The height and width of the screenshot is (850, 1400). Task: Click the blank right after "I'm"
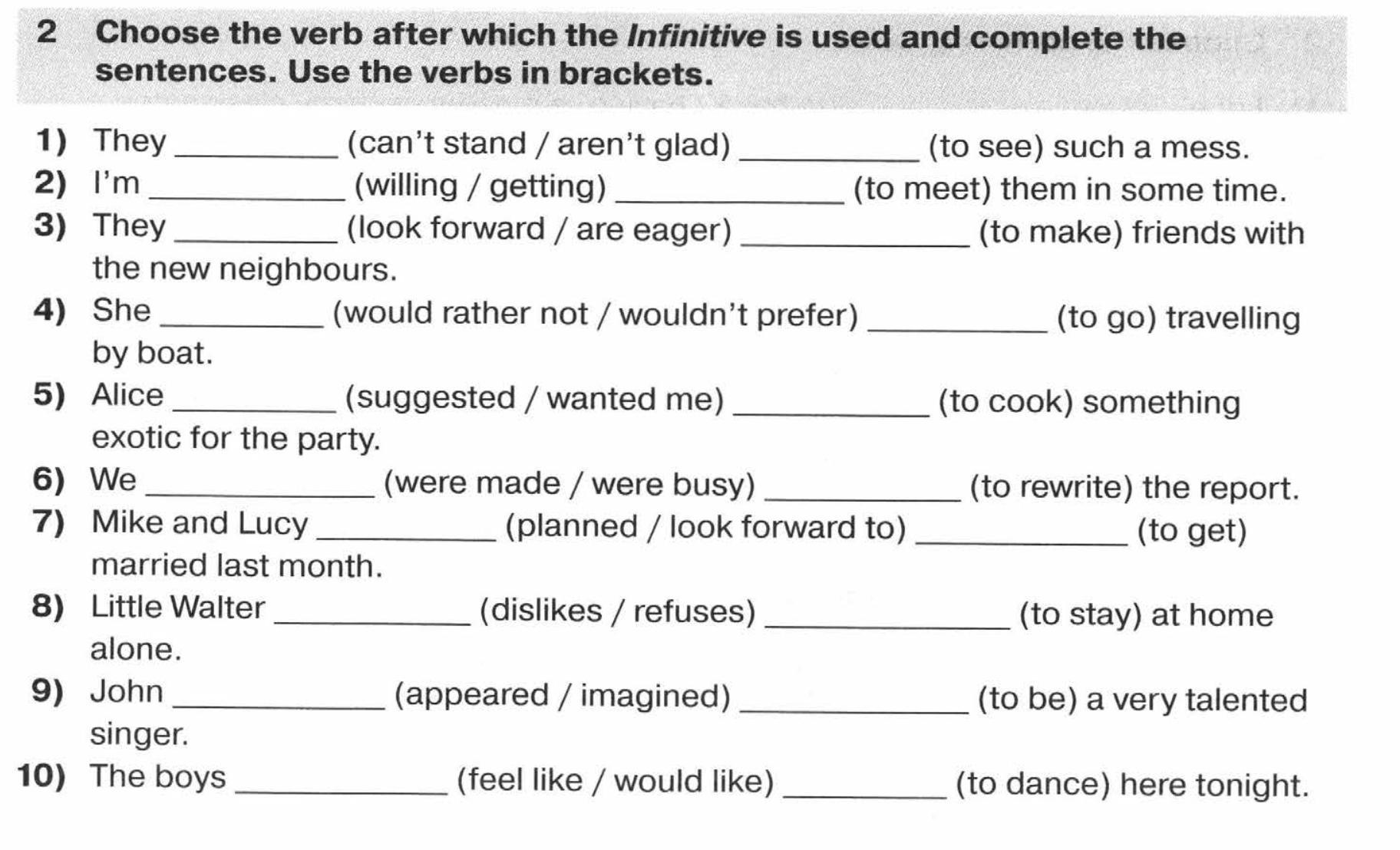tap(248, 192)
